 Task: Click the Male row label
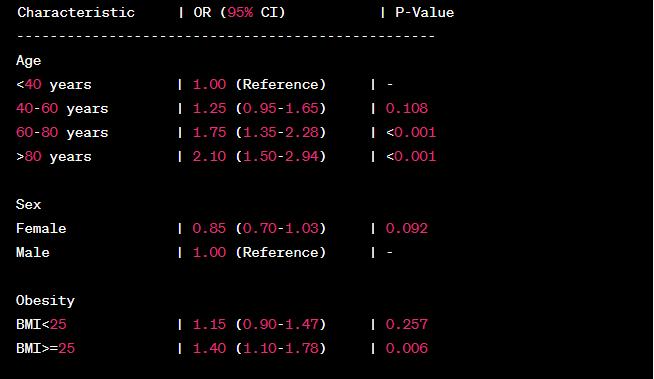[x=33, y=253]
